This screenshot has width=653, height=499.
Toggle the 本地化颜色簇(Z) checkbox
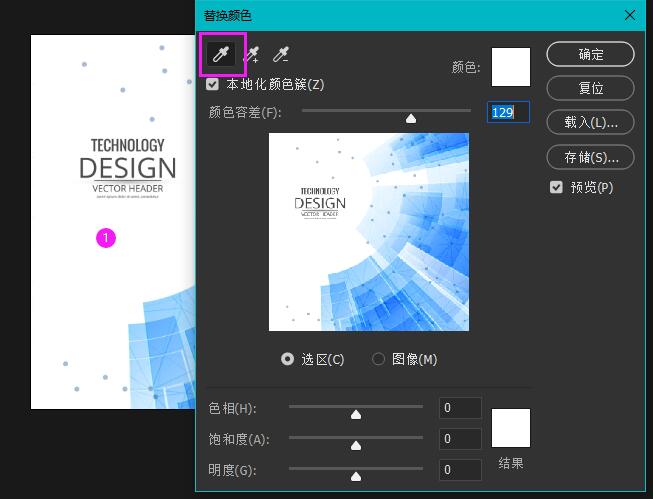212,85
